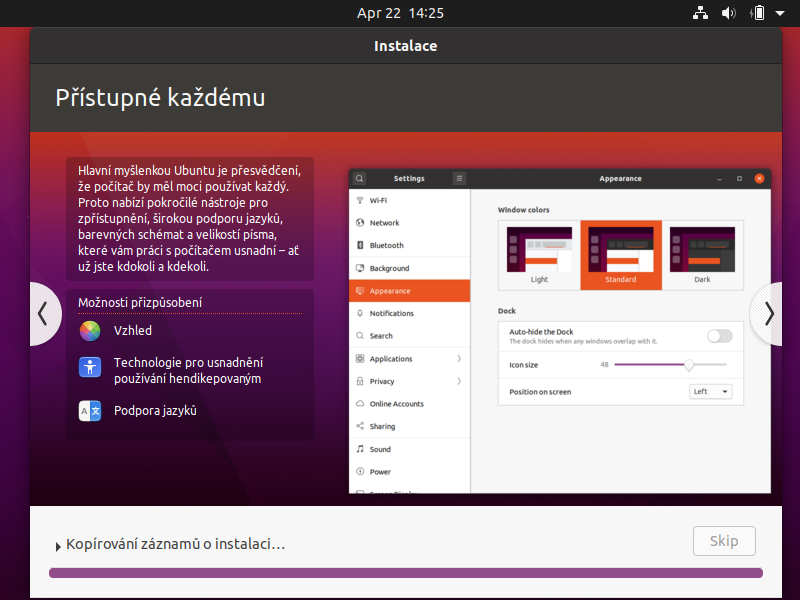Choose the Dark window color theme
800x600 pixels.
coord(703,255)
